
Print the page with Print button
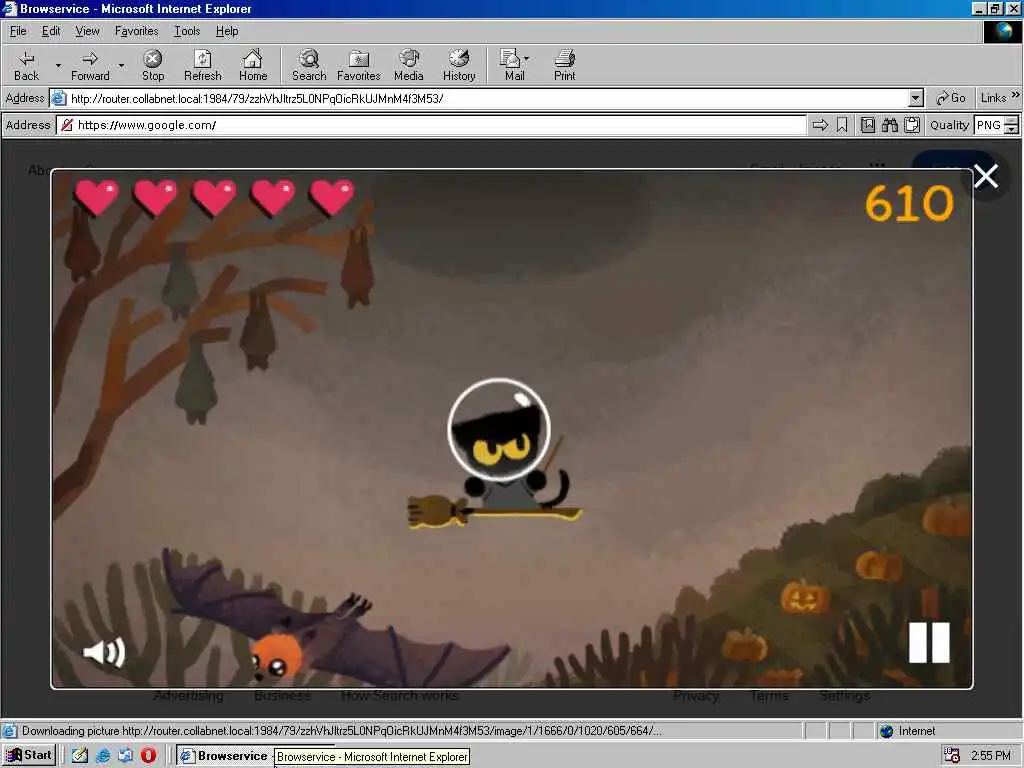(565, 65)
